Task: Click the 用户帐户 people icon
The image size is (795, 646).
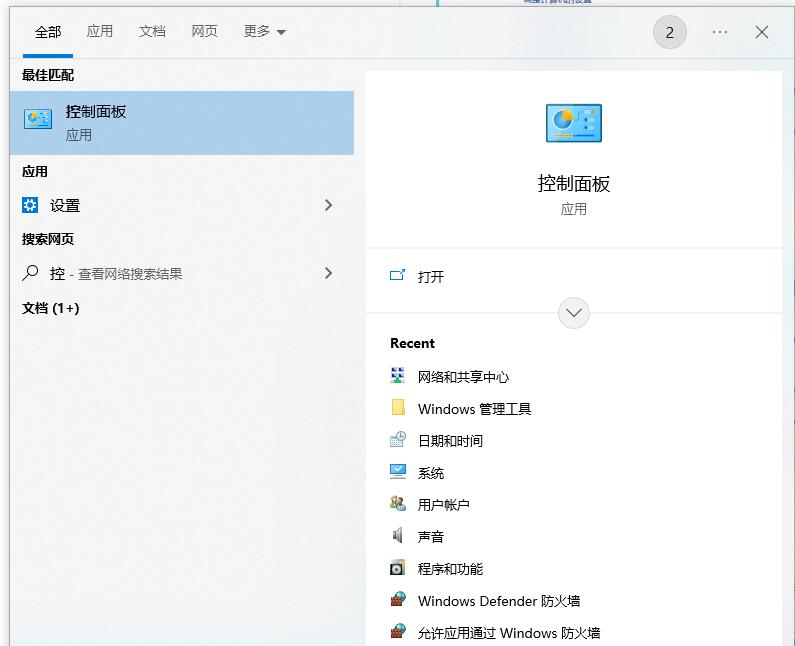Action: (398, 504)
